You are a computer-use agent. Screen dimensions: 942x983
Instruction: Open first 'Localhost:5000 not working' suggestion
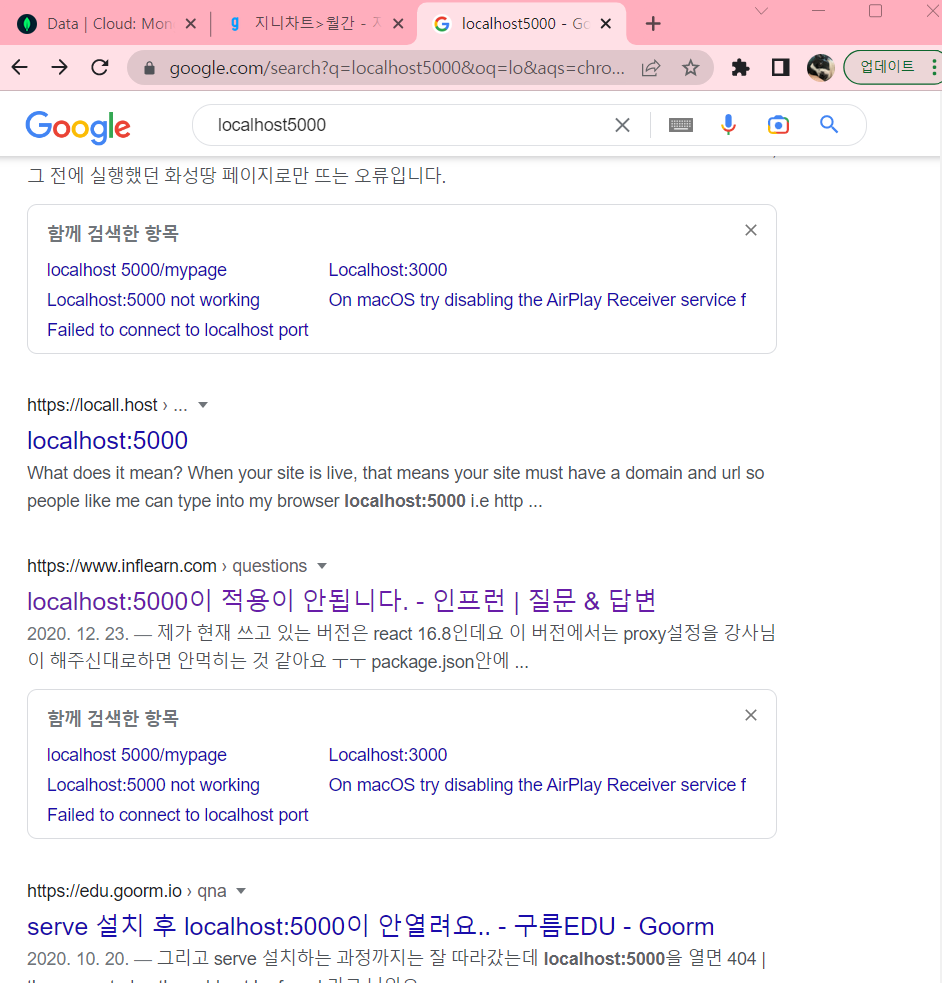coord(153,300)
